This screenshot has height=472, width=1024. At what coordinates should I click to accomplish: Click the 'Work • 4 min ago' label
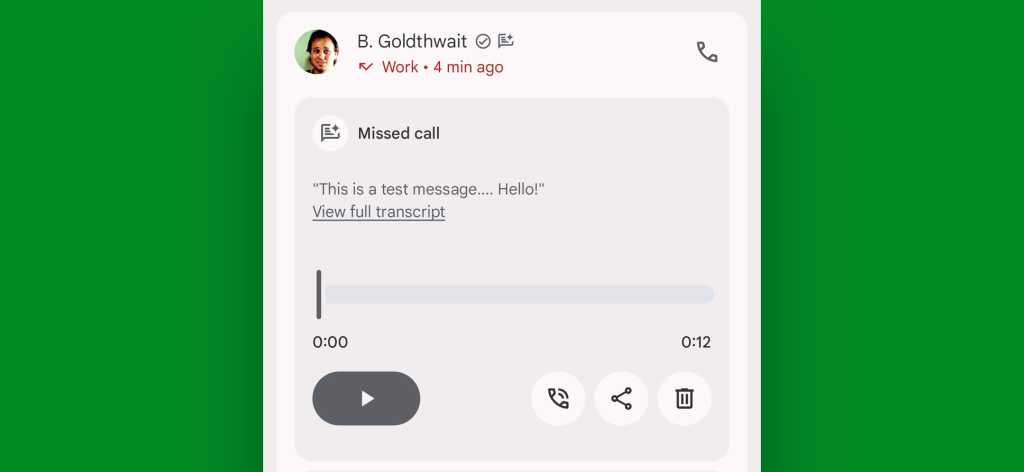(443, 67)
